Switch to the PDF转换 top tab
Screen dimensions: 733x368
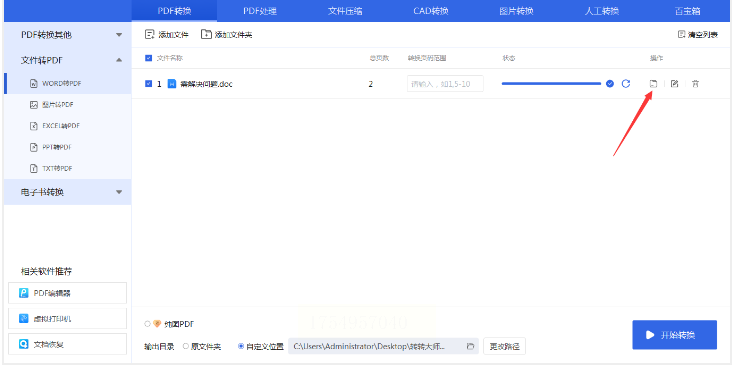[x=174, y=11]
